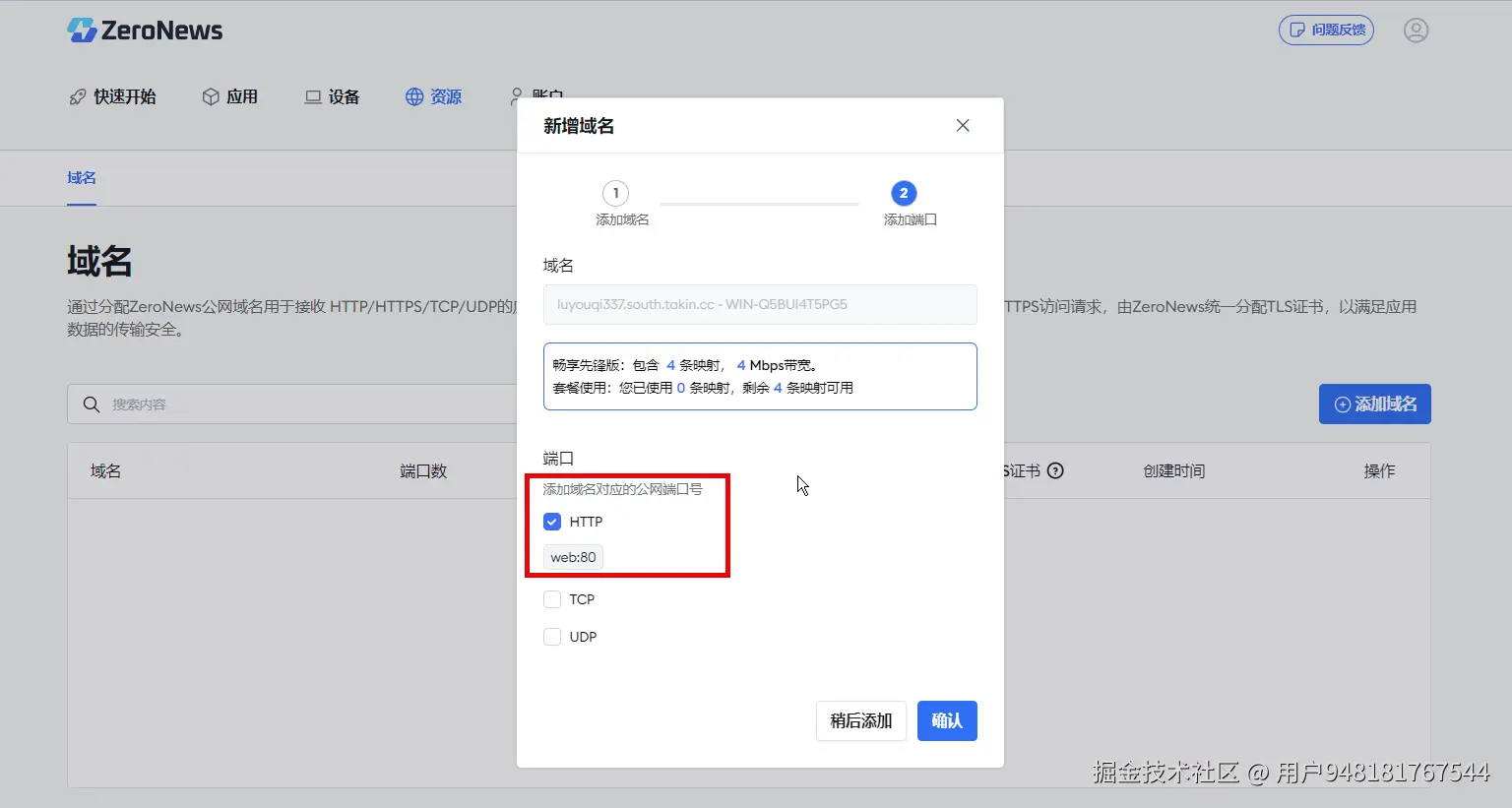1512x808 pixels.
Task: Switch to the 域名 tab
Action: tap(81, 178)
